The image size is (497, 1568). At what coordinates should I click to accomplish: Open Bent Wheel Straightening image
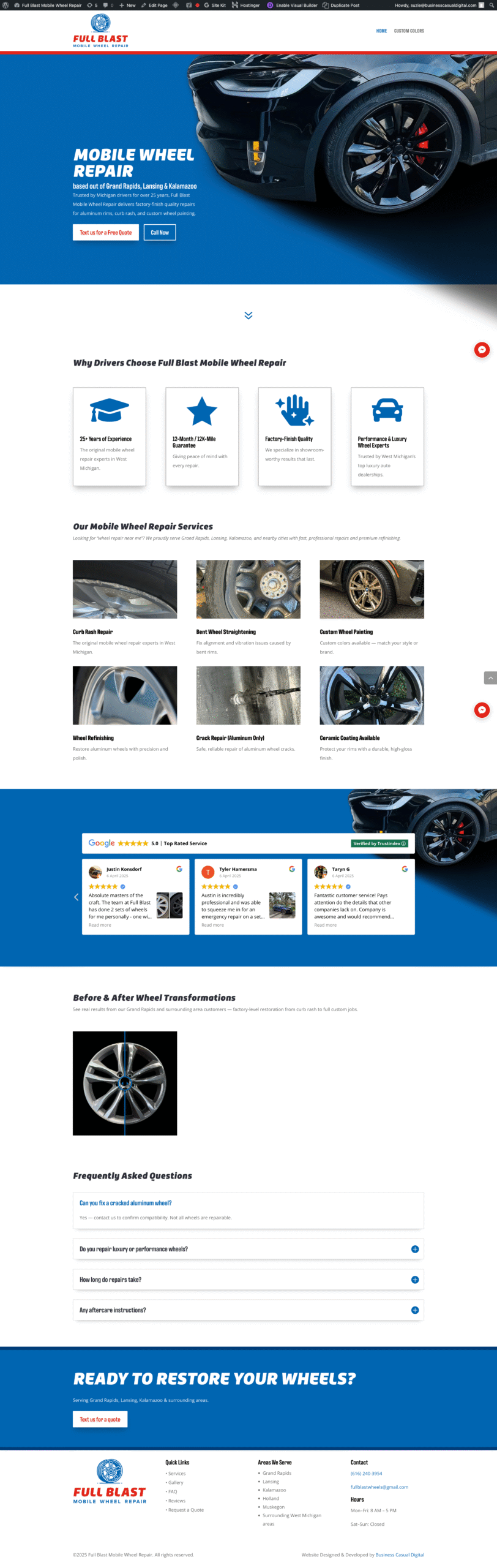pos(248,589)
